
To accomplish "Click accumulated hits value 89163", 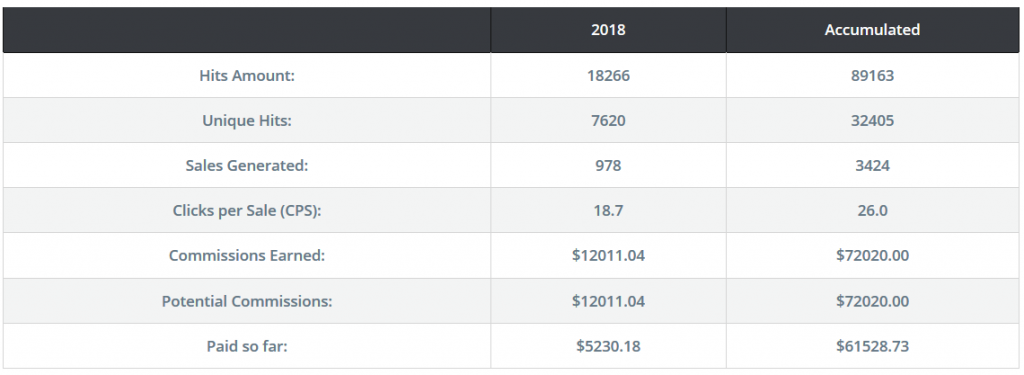I will click(x=872, y=76).
